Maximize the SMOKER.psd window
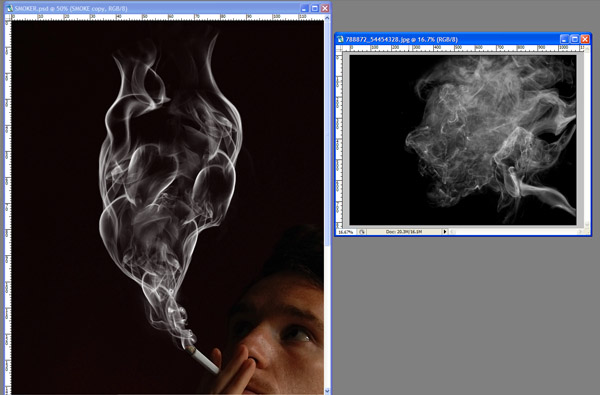 315,8
